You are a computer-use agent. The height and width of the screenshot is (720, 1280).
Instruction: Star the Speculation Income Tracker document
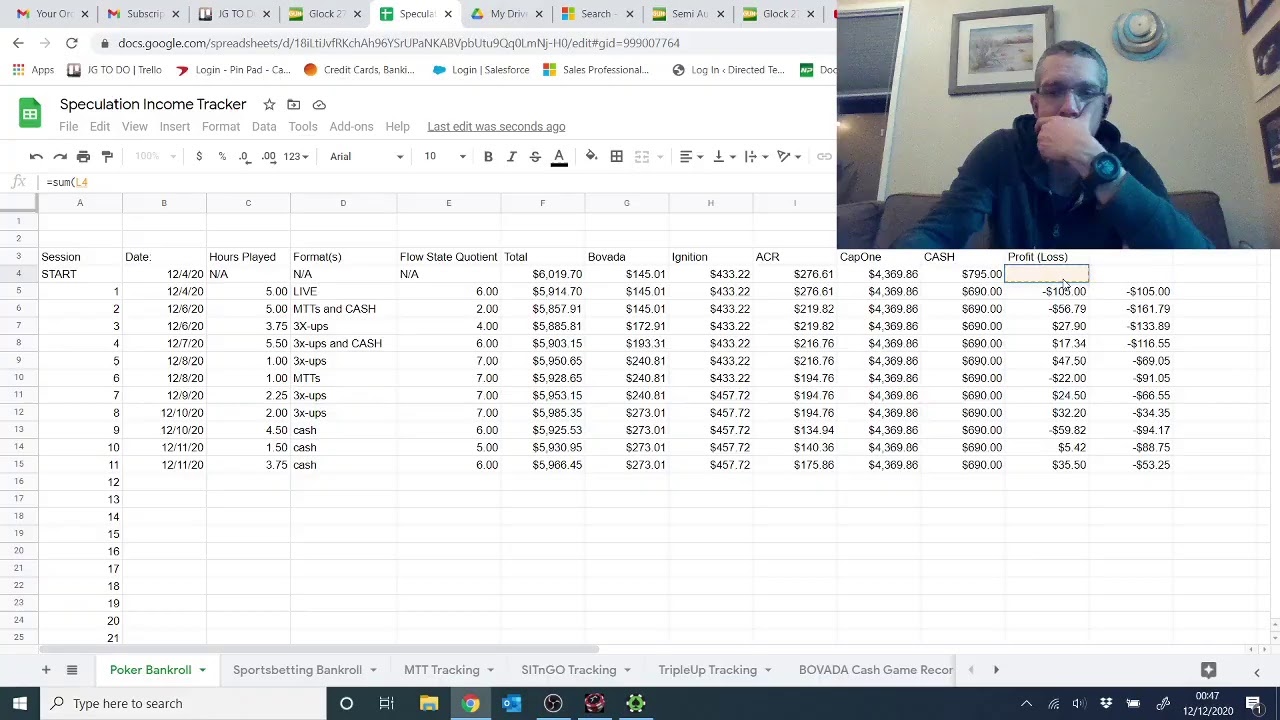coord(269,104)
